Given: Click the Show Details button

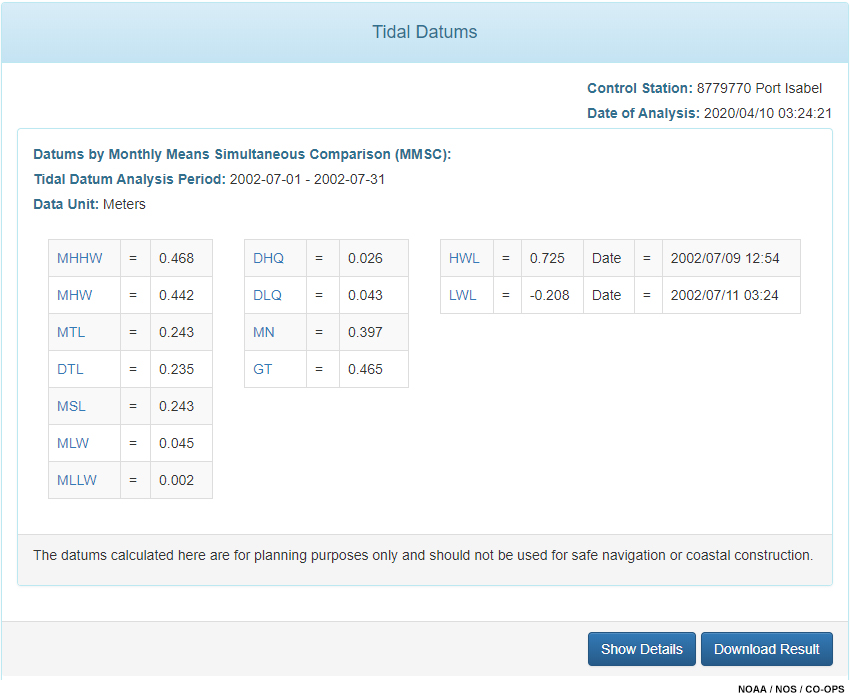Looking at the screenshot, I should (x=641, y=648).
